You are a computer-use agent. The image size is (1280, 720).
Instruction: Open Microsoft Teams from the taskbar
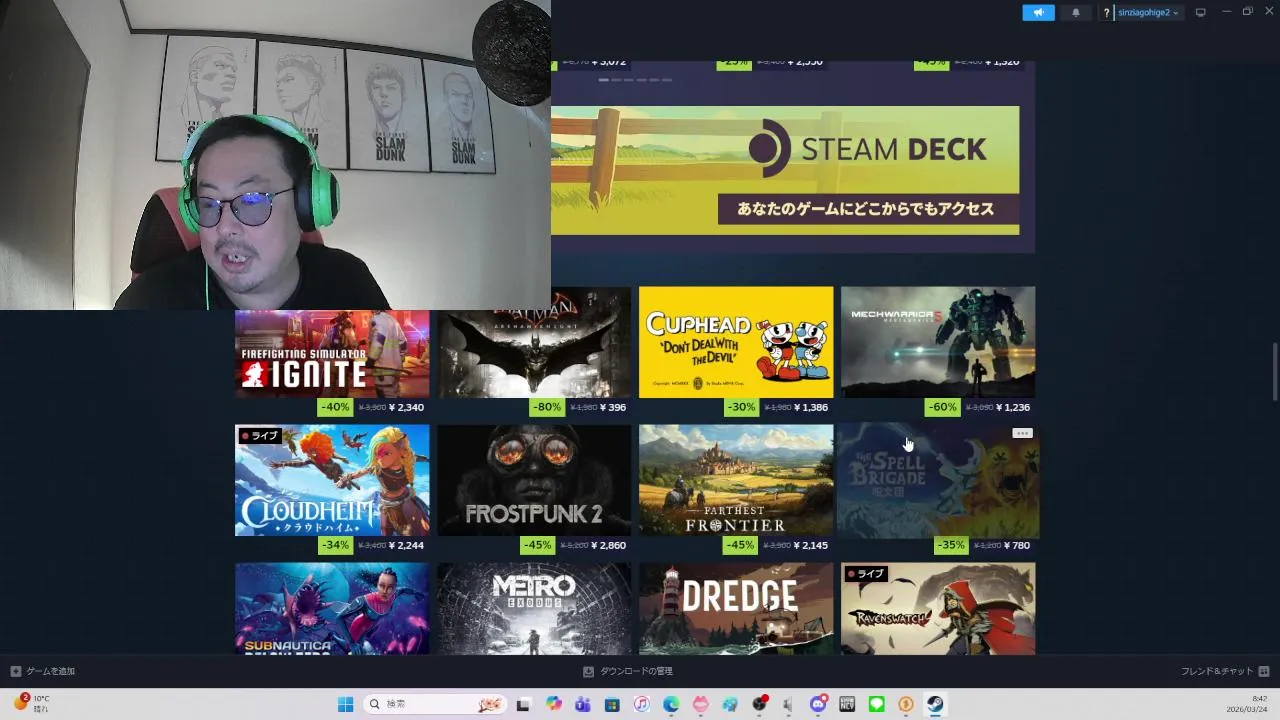coord(583,704)
